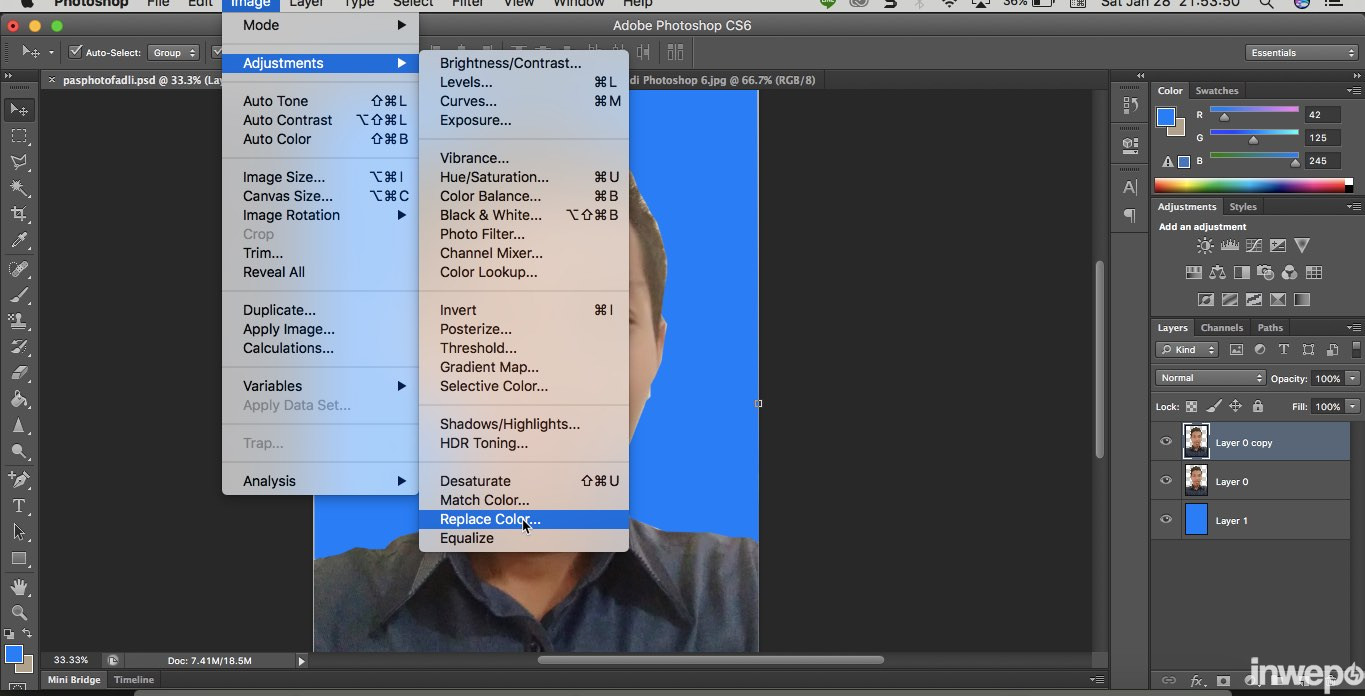Screen dimensions: 1365x696
Task: Open the Normal blend mode dropdown
Action: coord(1211,378)
